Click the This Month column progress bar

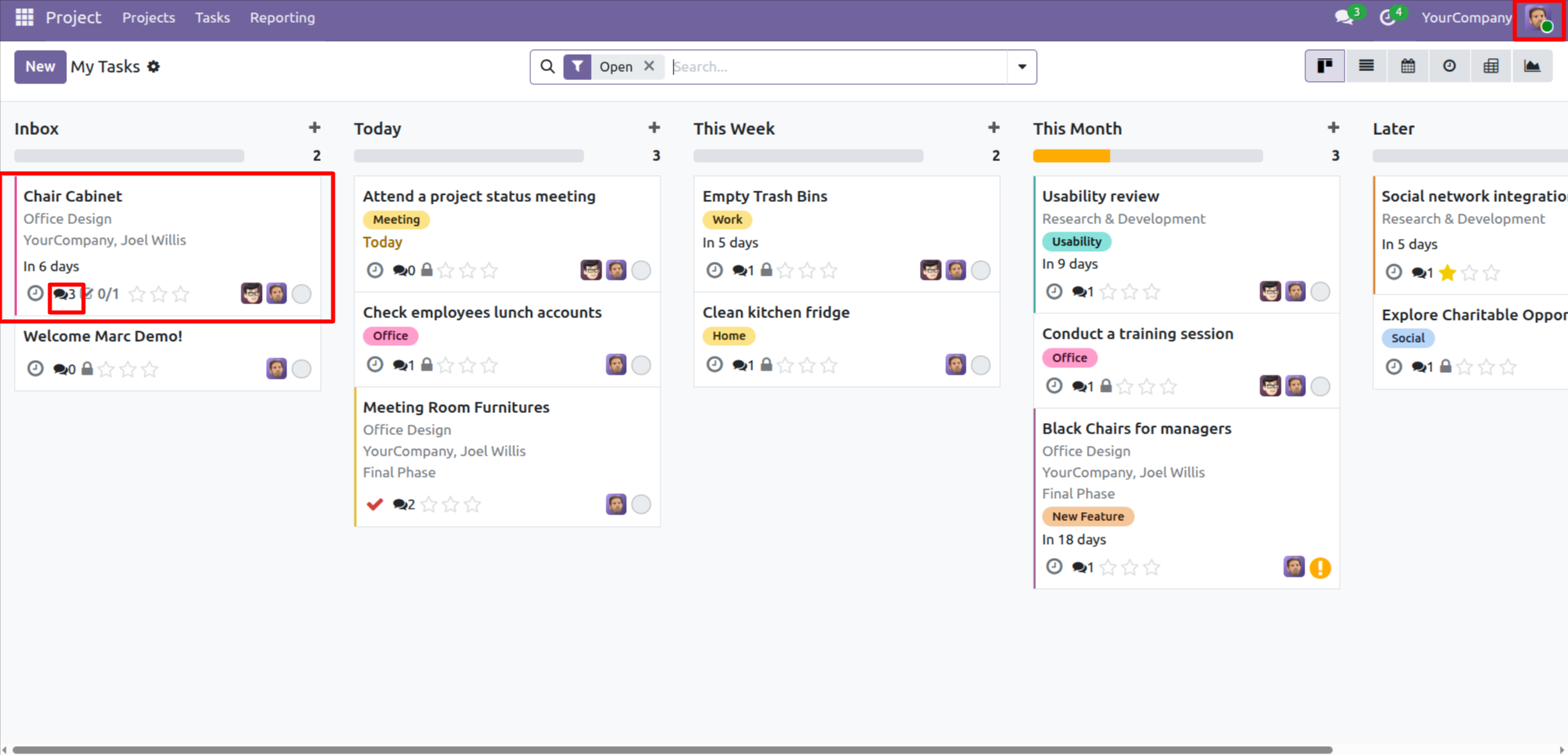[x=1147, y=155]
